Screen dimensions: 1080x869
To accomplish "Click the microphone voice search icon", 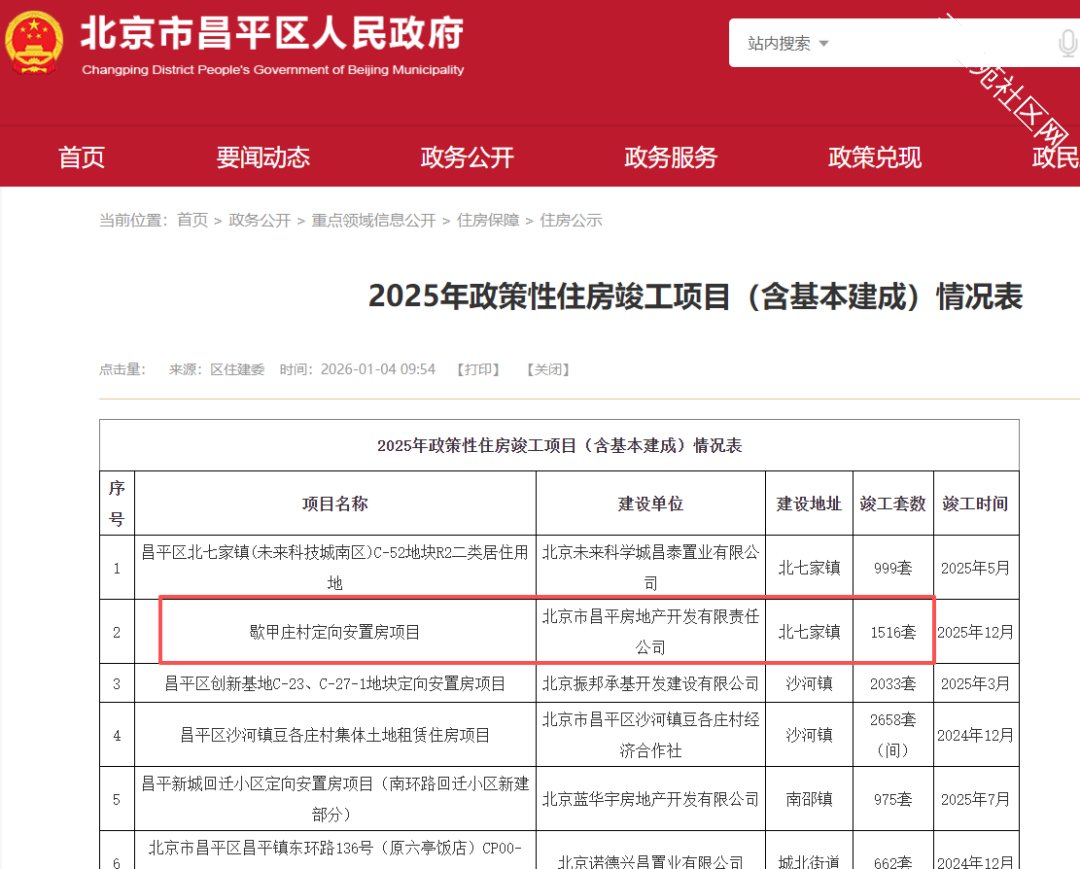I will click(1066, 44).
